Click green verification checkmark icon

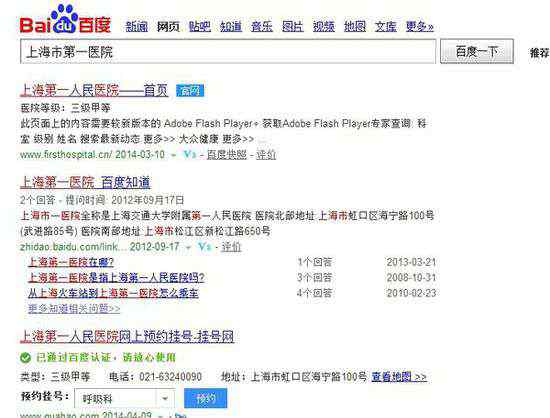(26, 358)
